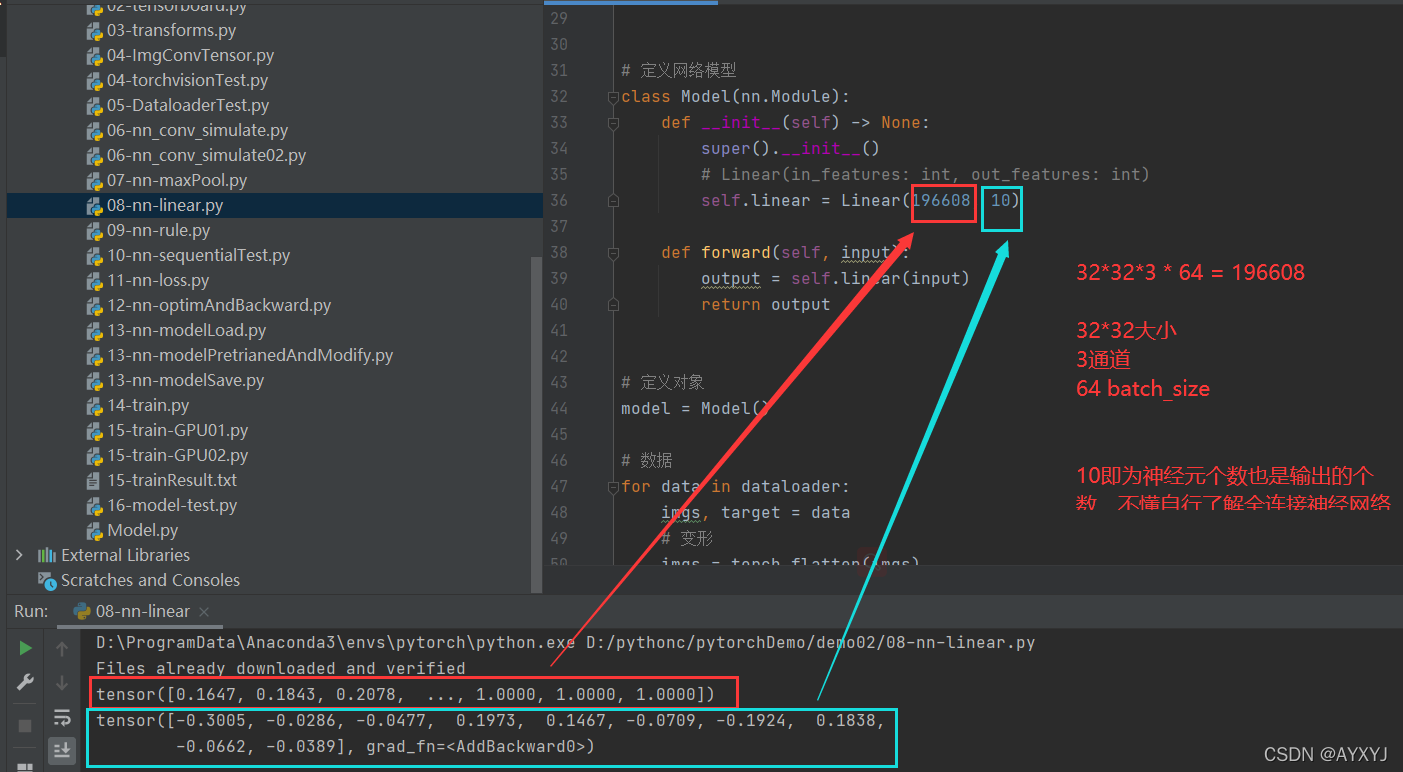1403x772 pixels.
Task: Open 13-nn-modelSave.py file
Action: tap(185, 380)
